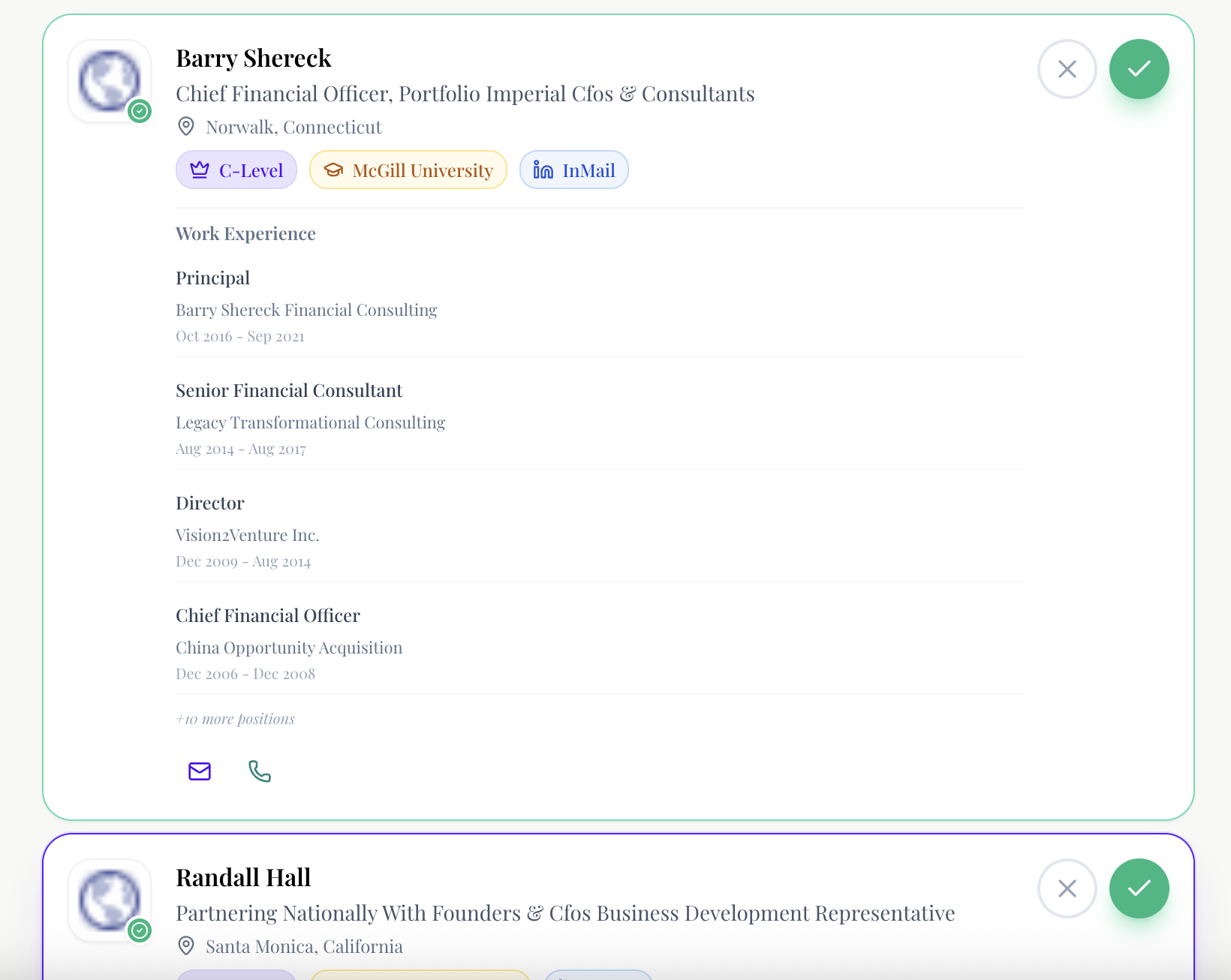Click the email icon on Barry Shereck's card

coord(199,771)
